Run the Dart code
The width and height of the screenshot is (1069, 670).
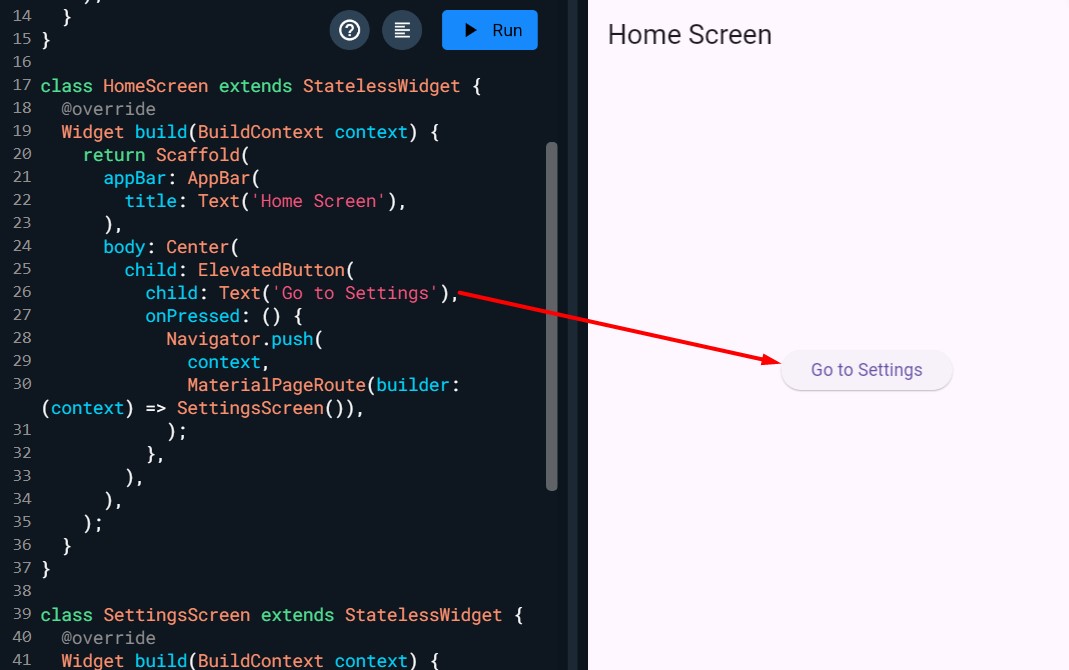click(490, 30)
